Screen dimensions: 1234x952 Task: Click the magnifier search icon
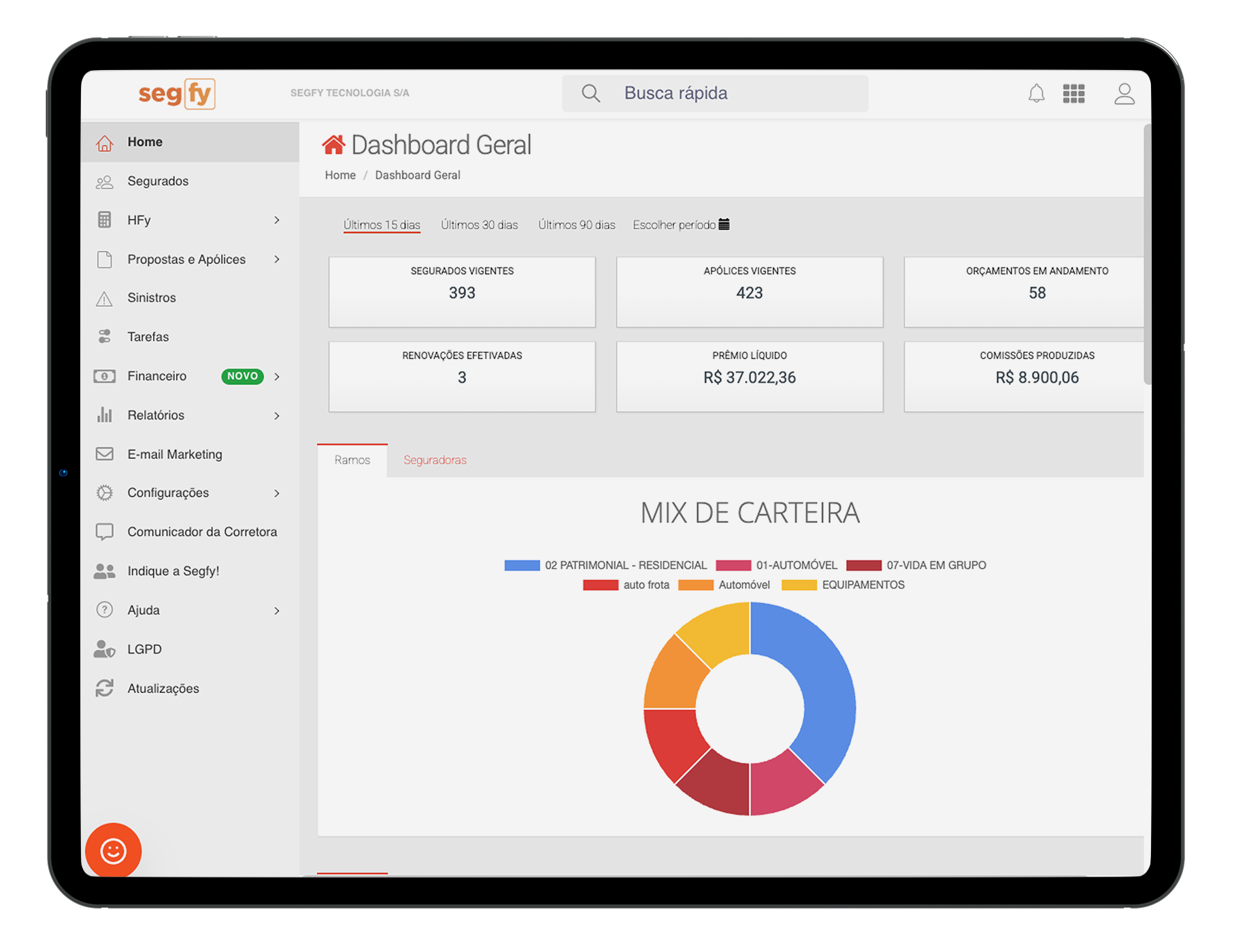tap(590, 93)
